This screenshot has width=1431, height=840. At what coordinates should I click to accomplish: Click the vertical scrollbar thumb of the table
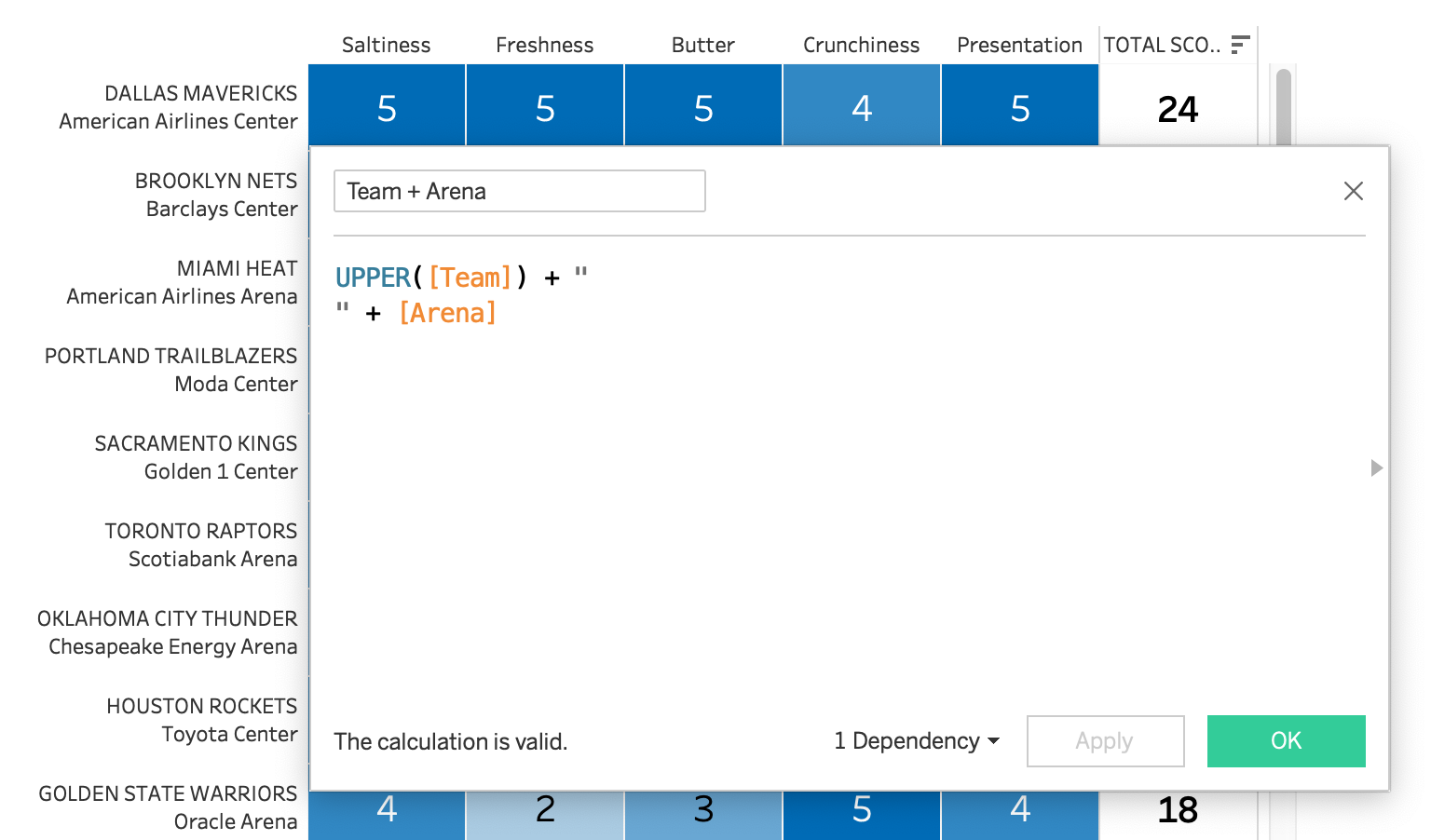coord(1284,107)
